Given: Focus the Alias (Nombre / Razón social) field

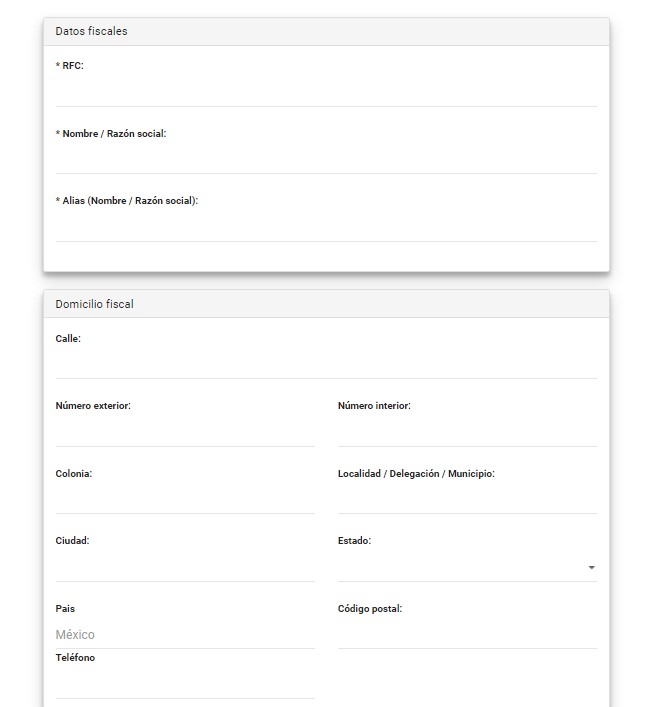Looking at the screenshot, I should click(x=326, y=229).
